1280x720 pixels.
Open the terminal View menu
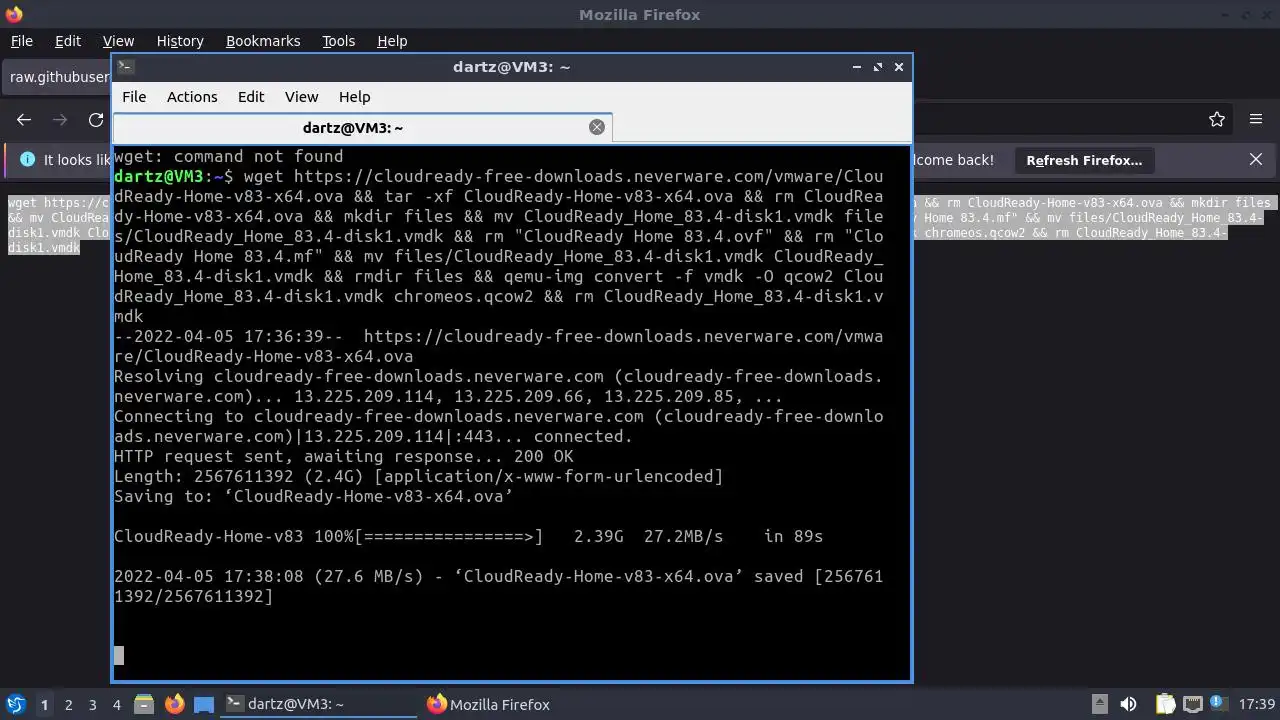pos(301,97)
